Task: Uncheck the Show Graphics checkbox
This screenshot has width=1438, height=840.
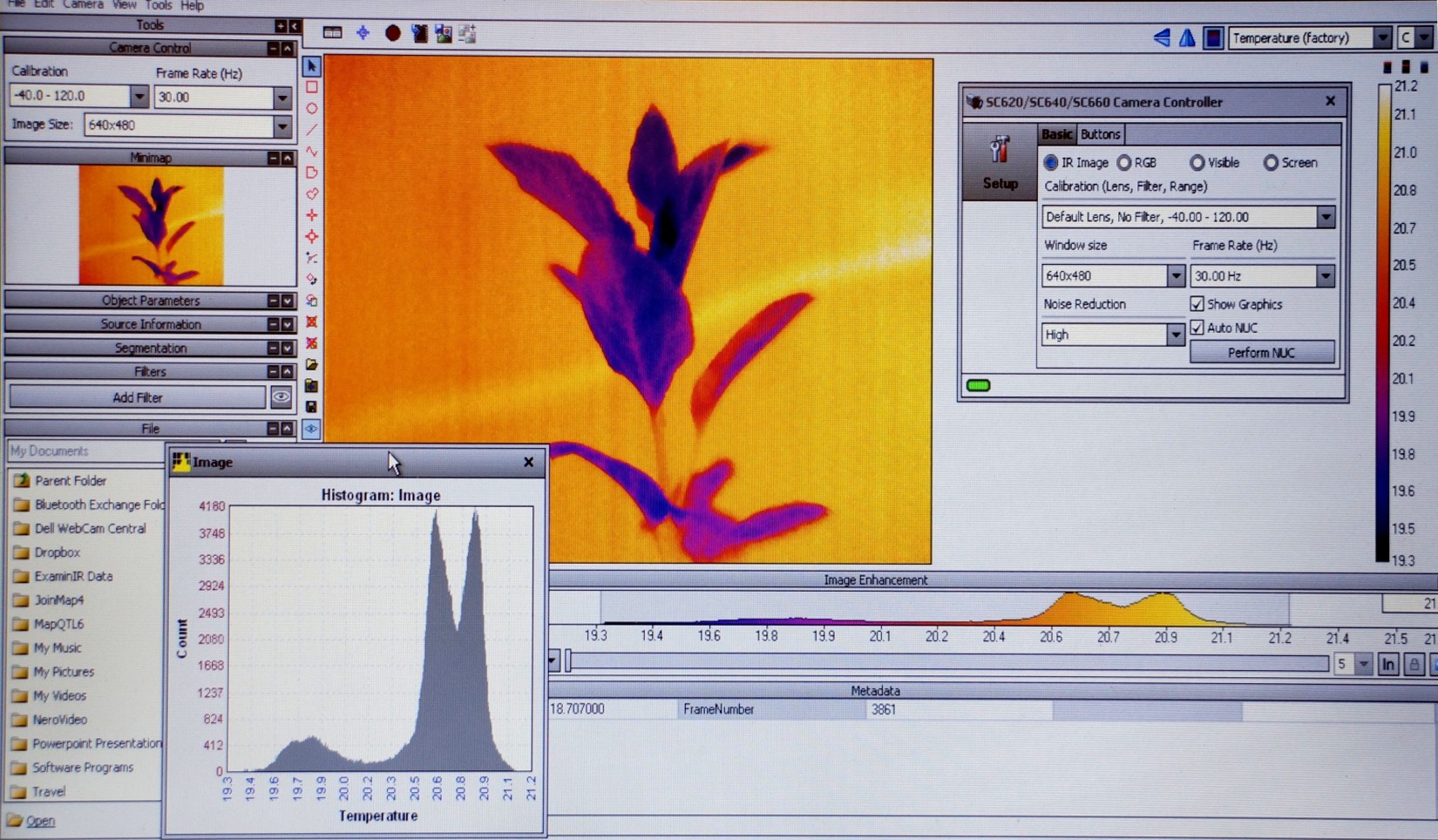Action: [1197, 304]
